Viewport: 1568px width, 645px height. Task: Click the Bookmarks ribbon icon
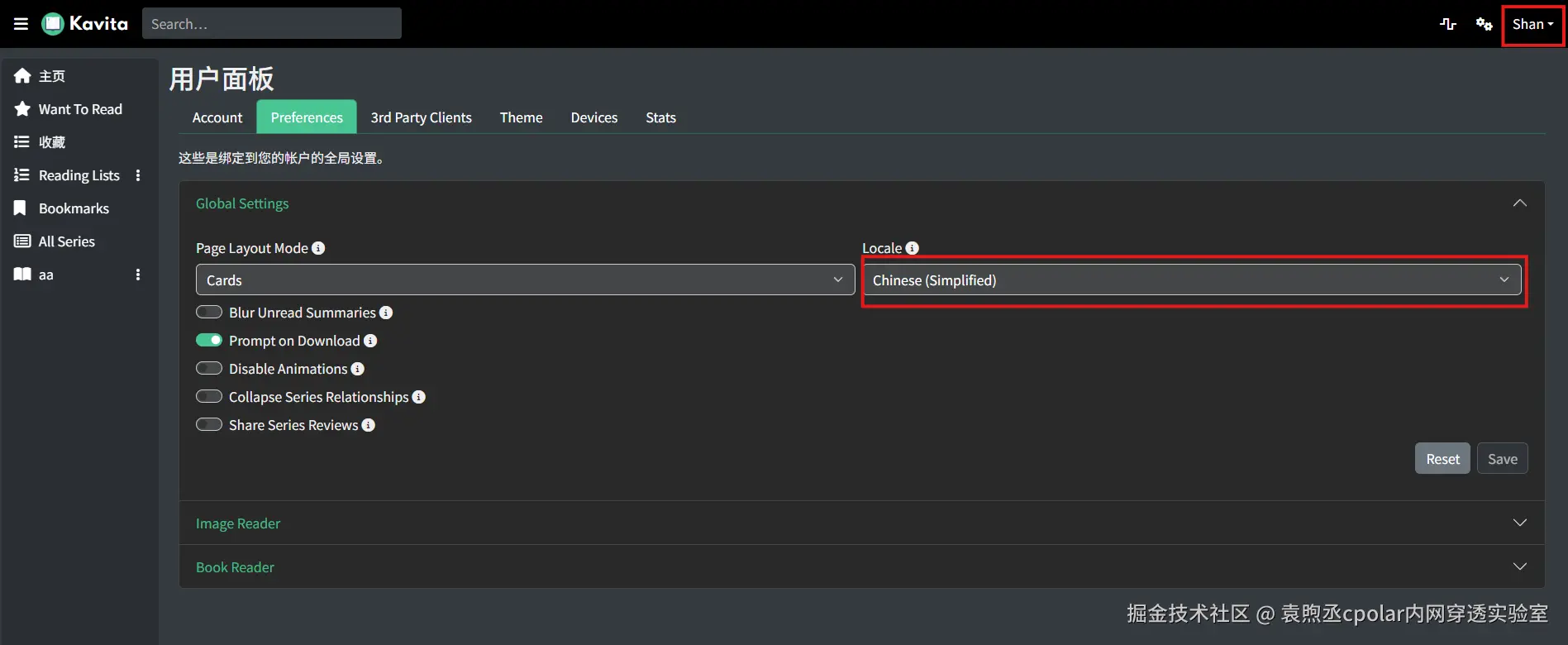coord(21,208)
